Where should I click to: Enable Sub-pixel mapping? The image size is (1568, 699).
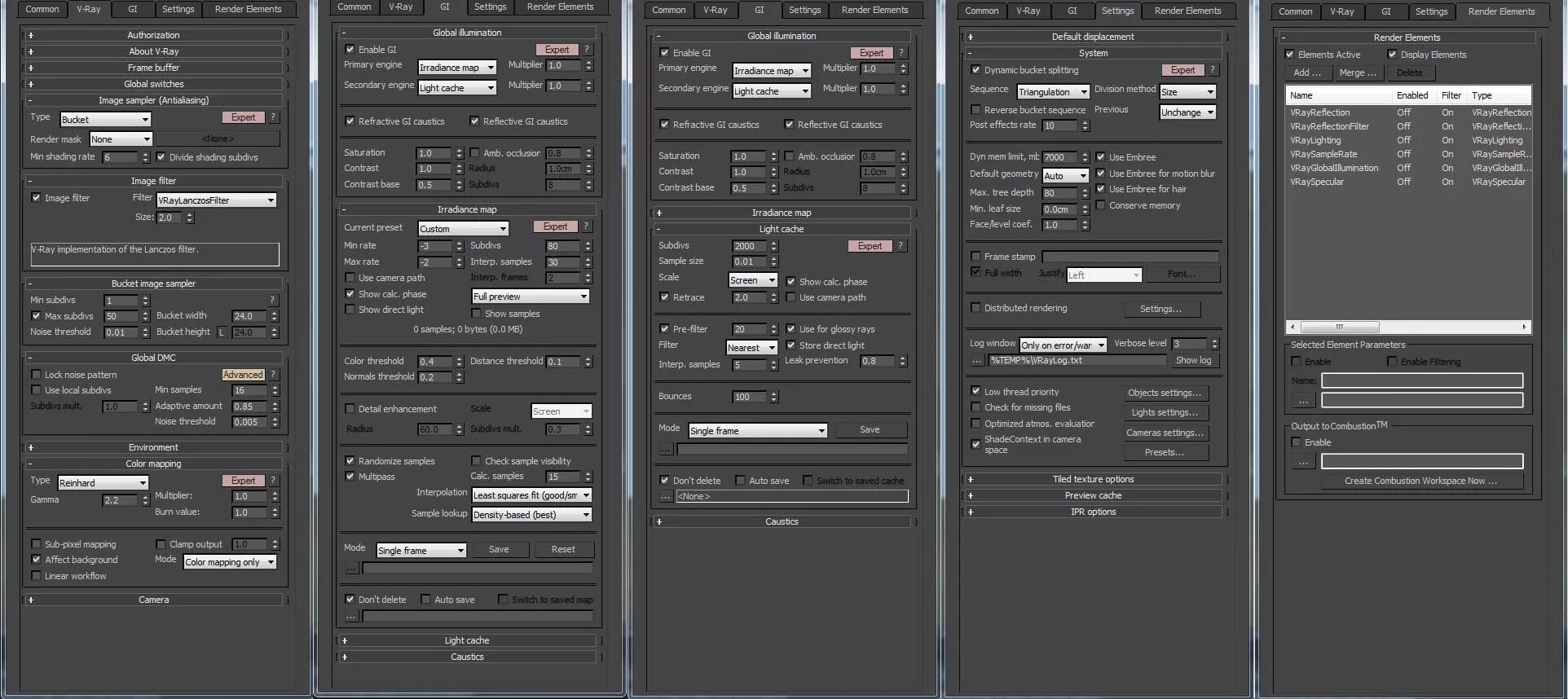(x=36, y=544)
